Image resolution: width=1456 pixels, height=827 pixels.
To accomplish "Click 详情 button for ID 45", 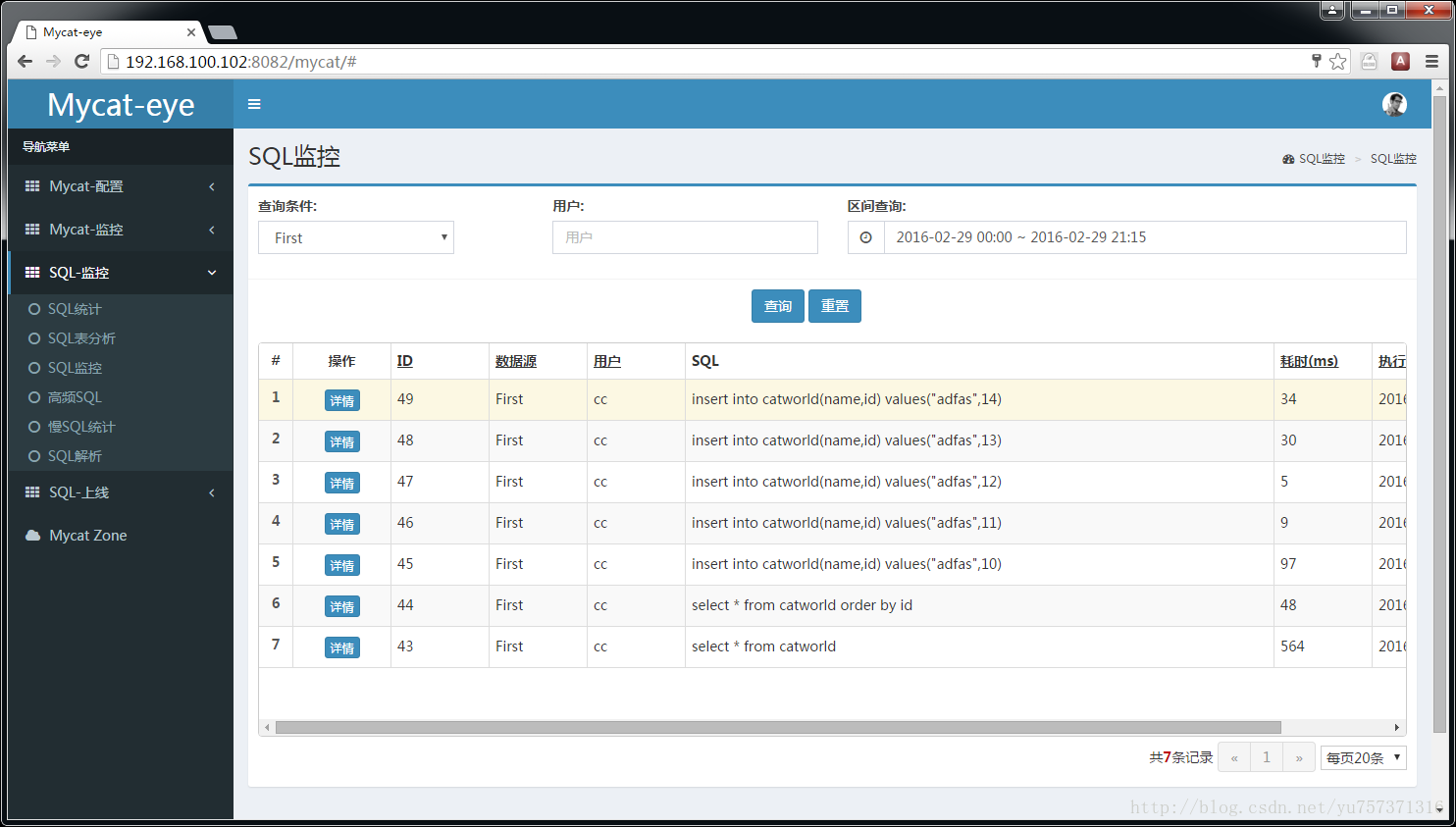I will (342, 565).
